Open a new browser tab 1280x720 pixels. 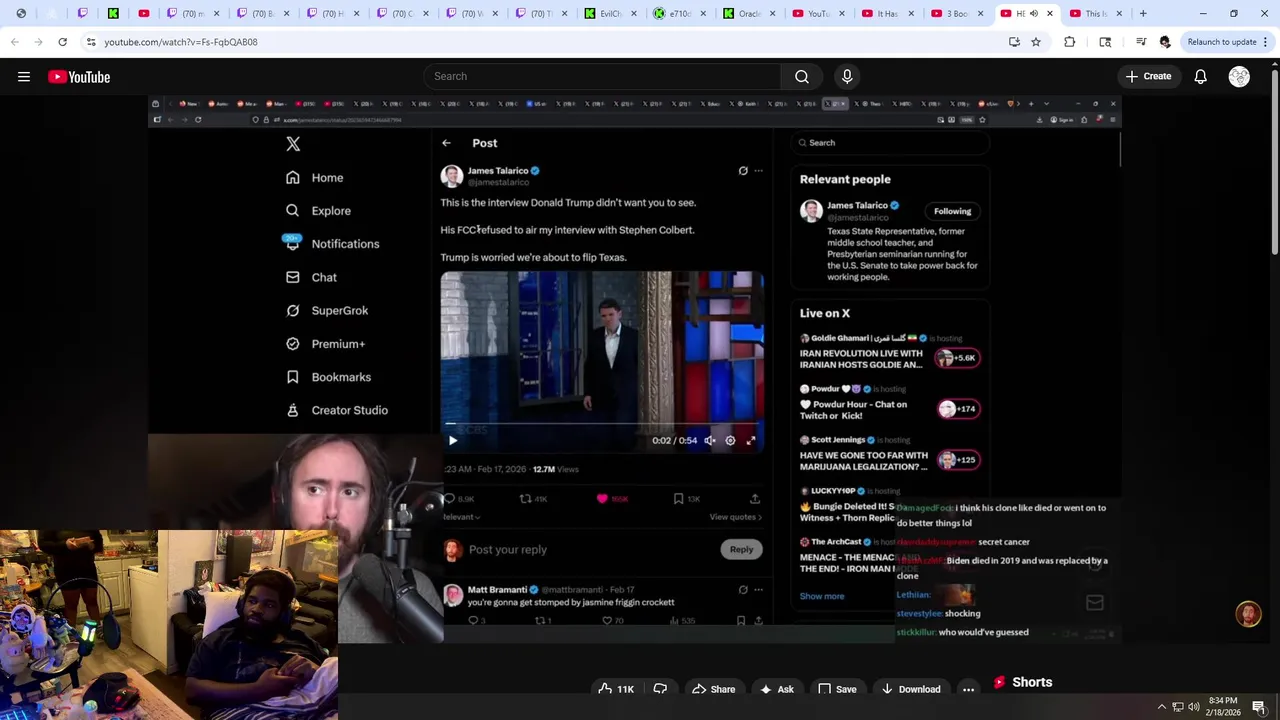click(1142, 13)
